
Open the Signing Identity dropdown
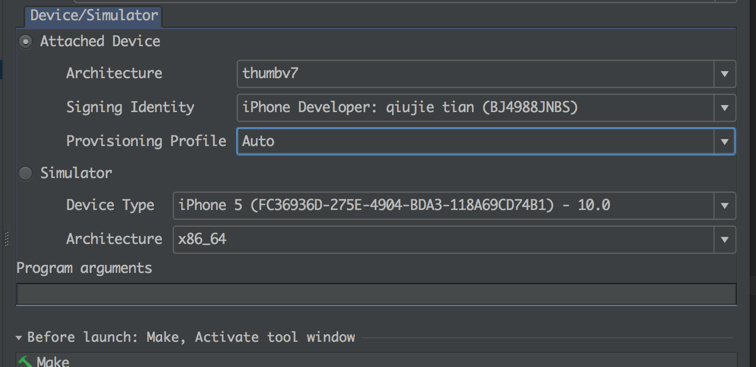click(x=486, y=108)
